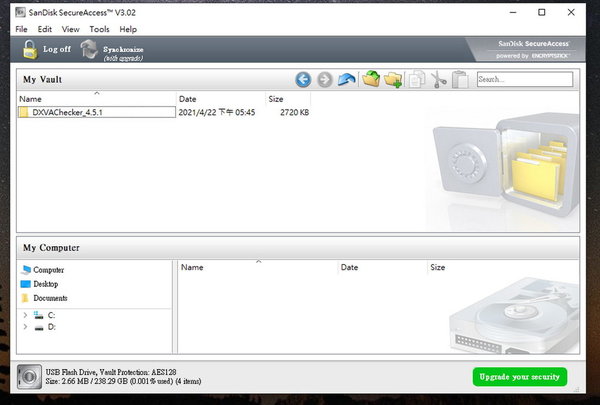The height and width of the screenshot is (405, 600).
Task: Click the Synchronize label text
Action: [x=123, y=49]
